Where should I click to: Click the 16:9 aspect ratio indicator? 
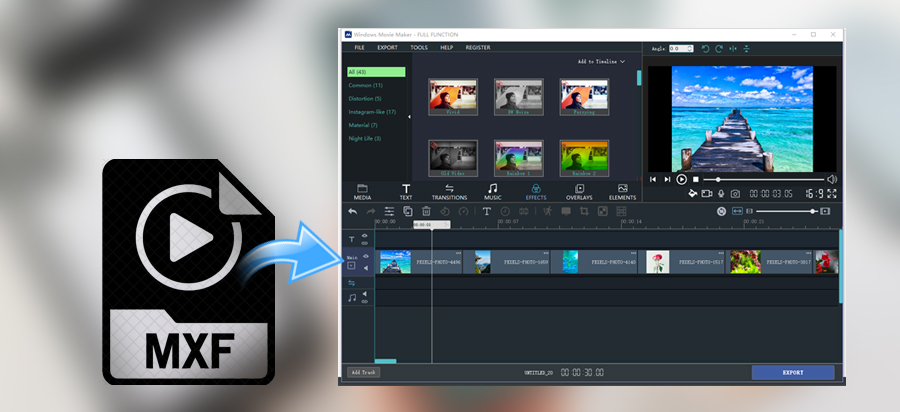click(x=814, y=194)
